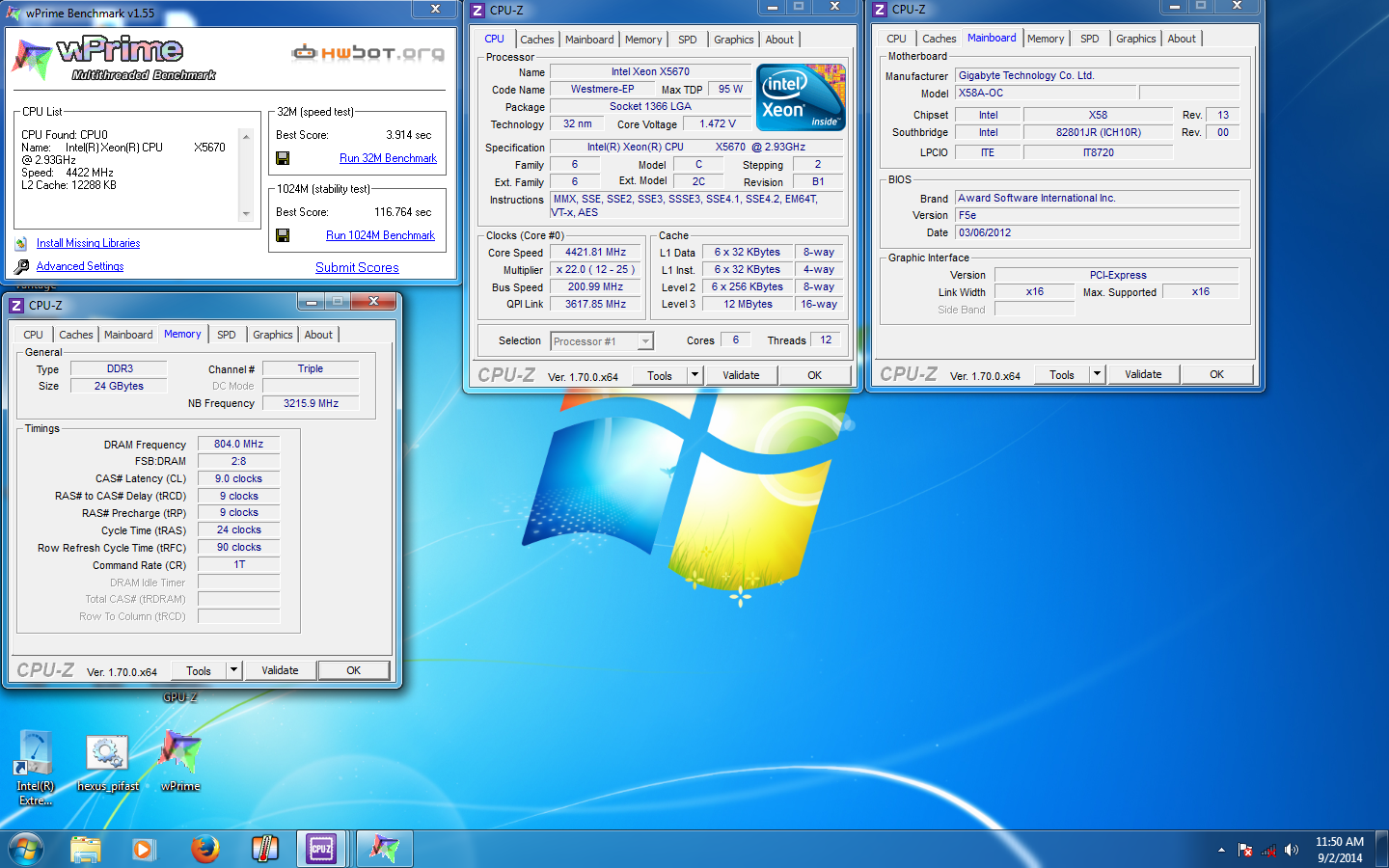Click the Intel Xeon inside logo
The image size is (1389, 868).
coord(801,97)
